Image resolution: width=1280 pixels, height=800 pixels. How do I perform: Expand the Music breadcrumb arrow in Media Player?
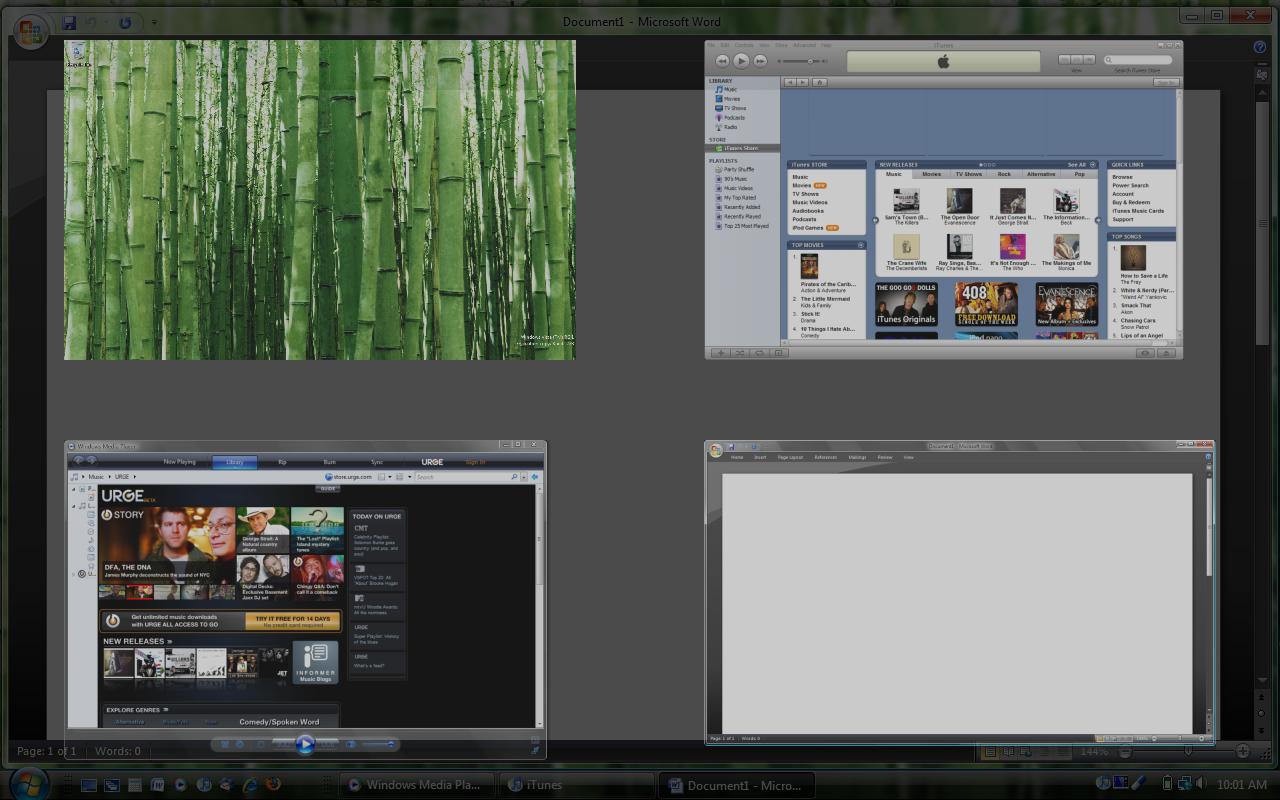110,477
